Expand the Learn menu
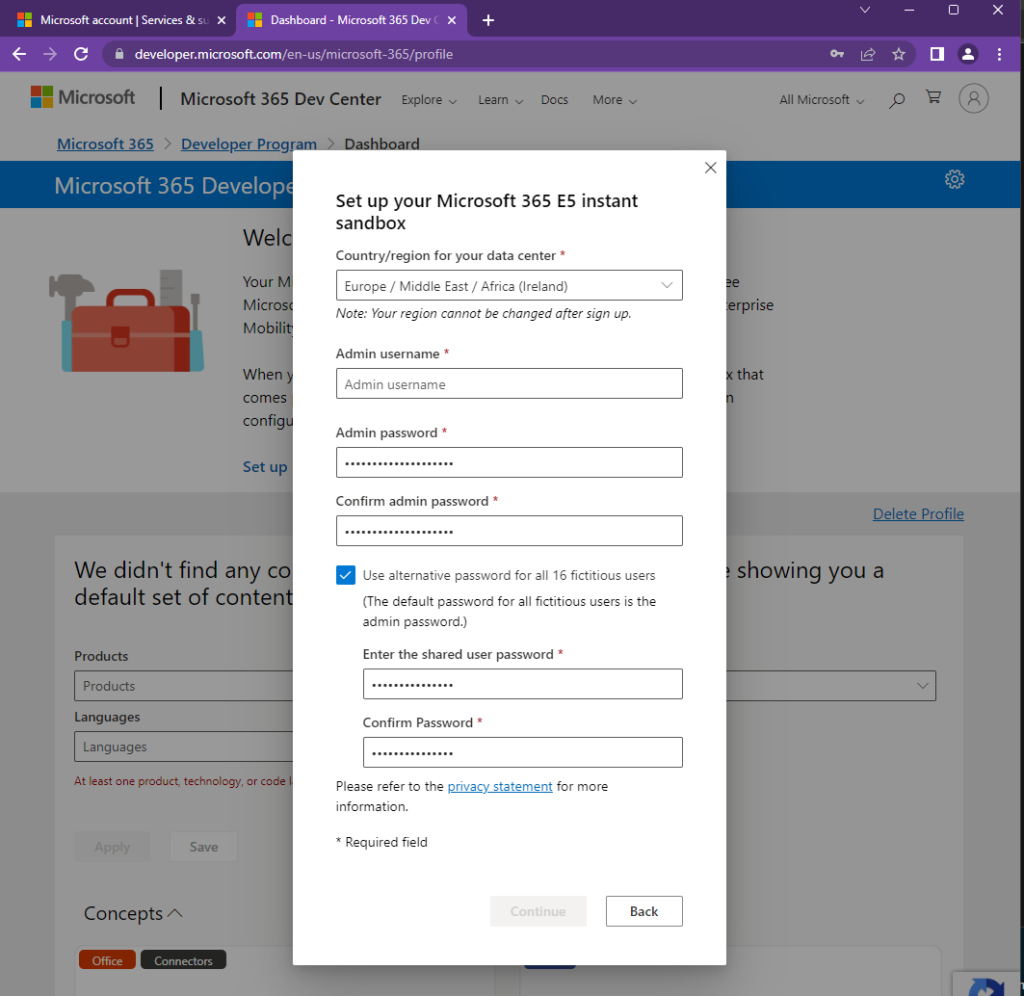 pos(500,100)
